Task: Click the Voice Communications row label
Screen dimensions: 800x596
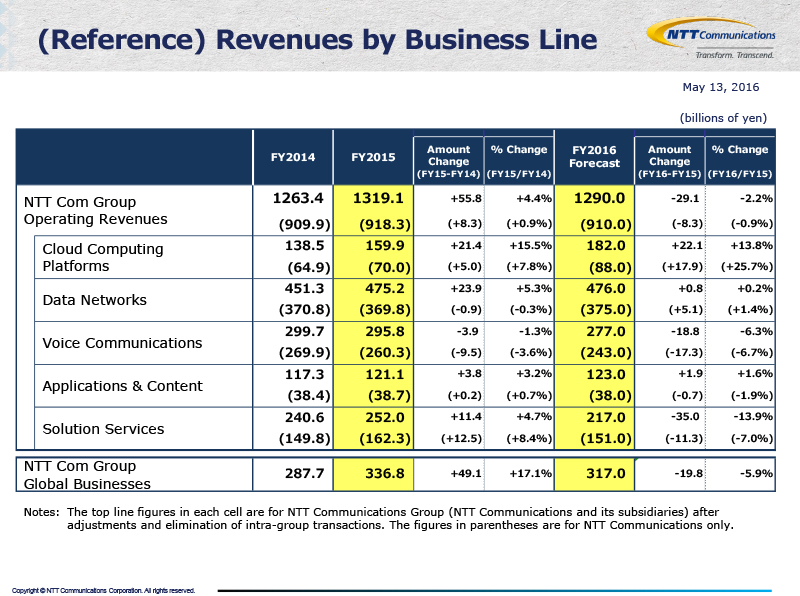Action: tap(122, 343)
